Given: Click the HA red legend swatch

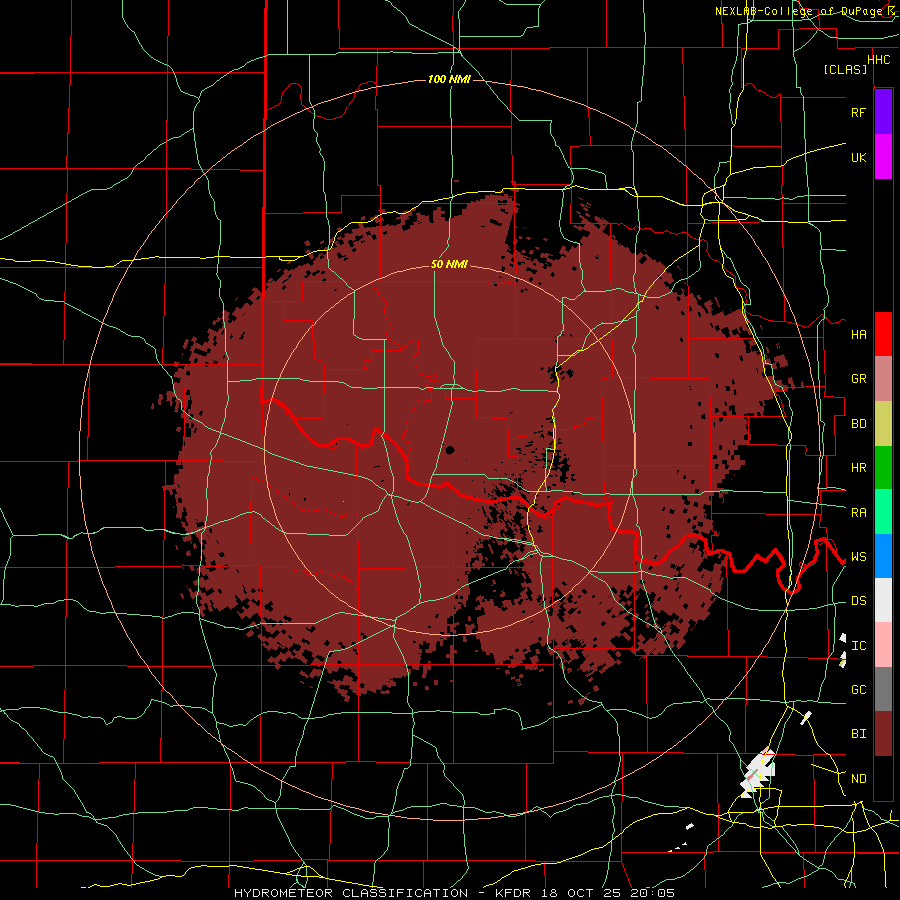Looking at the screenshot, I should [883, 334].
